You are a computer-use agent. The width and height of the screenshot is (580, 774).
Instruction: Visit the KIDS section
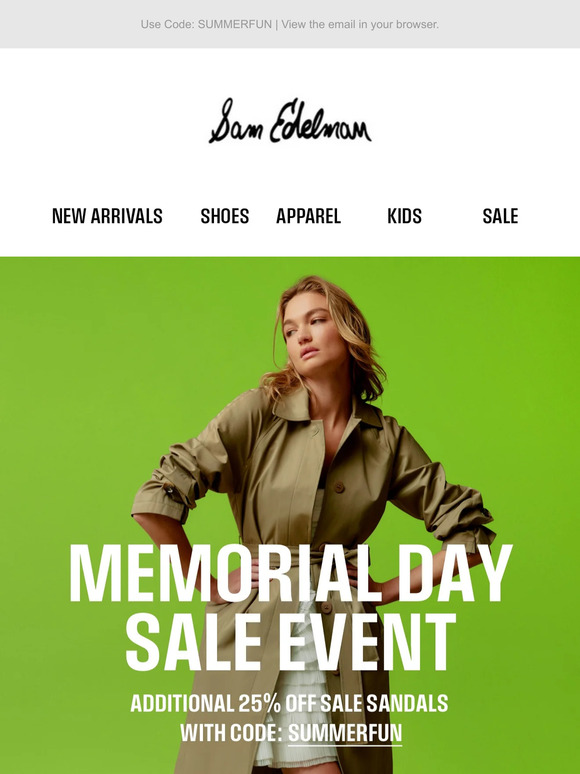click(x=404, y=216)
